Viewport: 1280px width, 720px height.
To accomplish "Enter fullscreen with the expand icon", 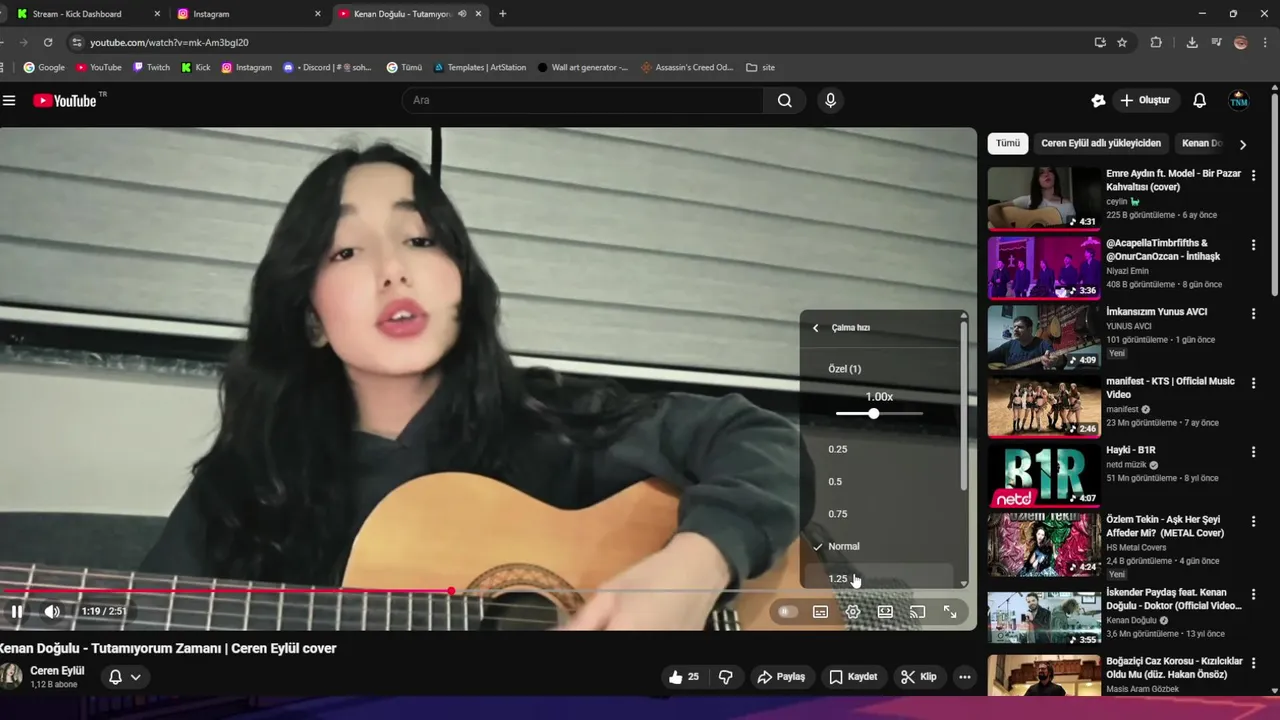I will pyautogui.click(x=950, y=611).
